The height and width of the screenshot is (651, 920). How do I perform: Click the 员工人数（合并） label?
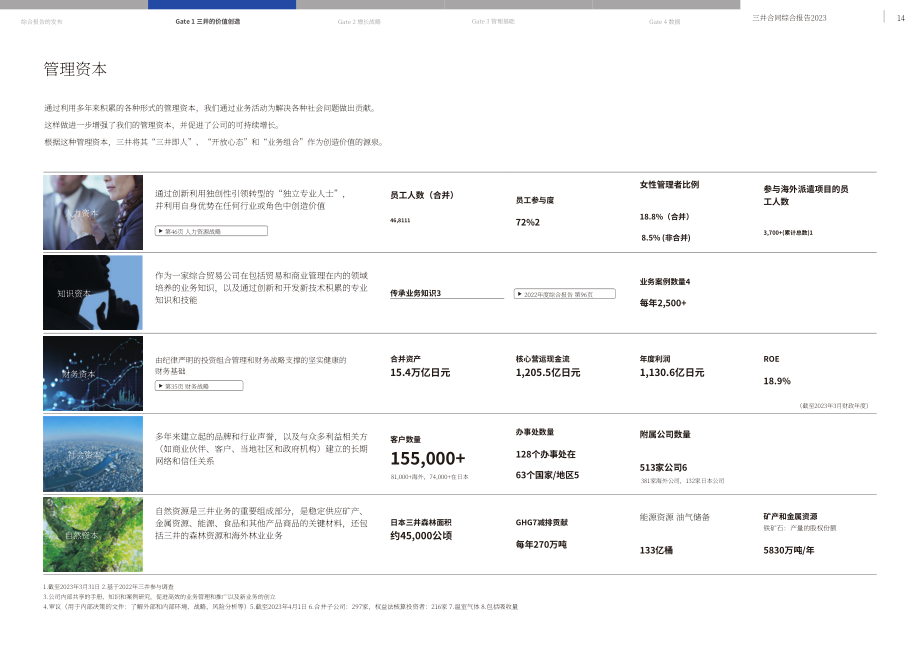(422, 195)
